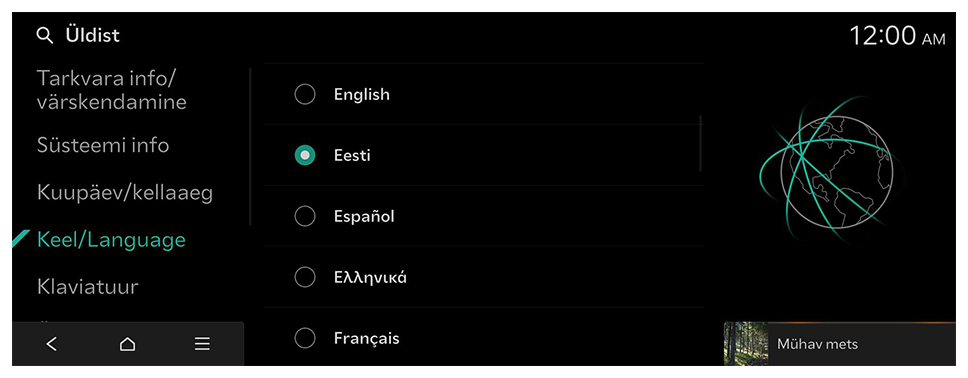Open the hamburger menu icon
Screen dimensions: 968x378
click(202, 344)
